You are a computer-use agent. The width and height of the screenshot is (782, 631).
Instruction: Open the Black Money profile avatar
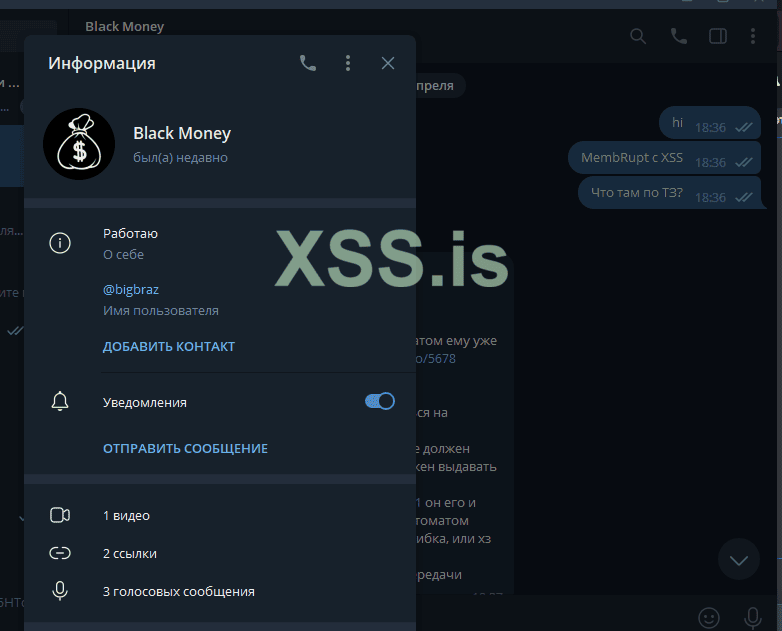(x=79, y=144)
